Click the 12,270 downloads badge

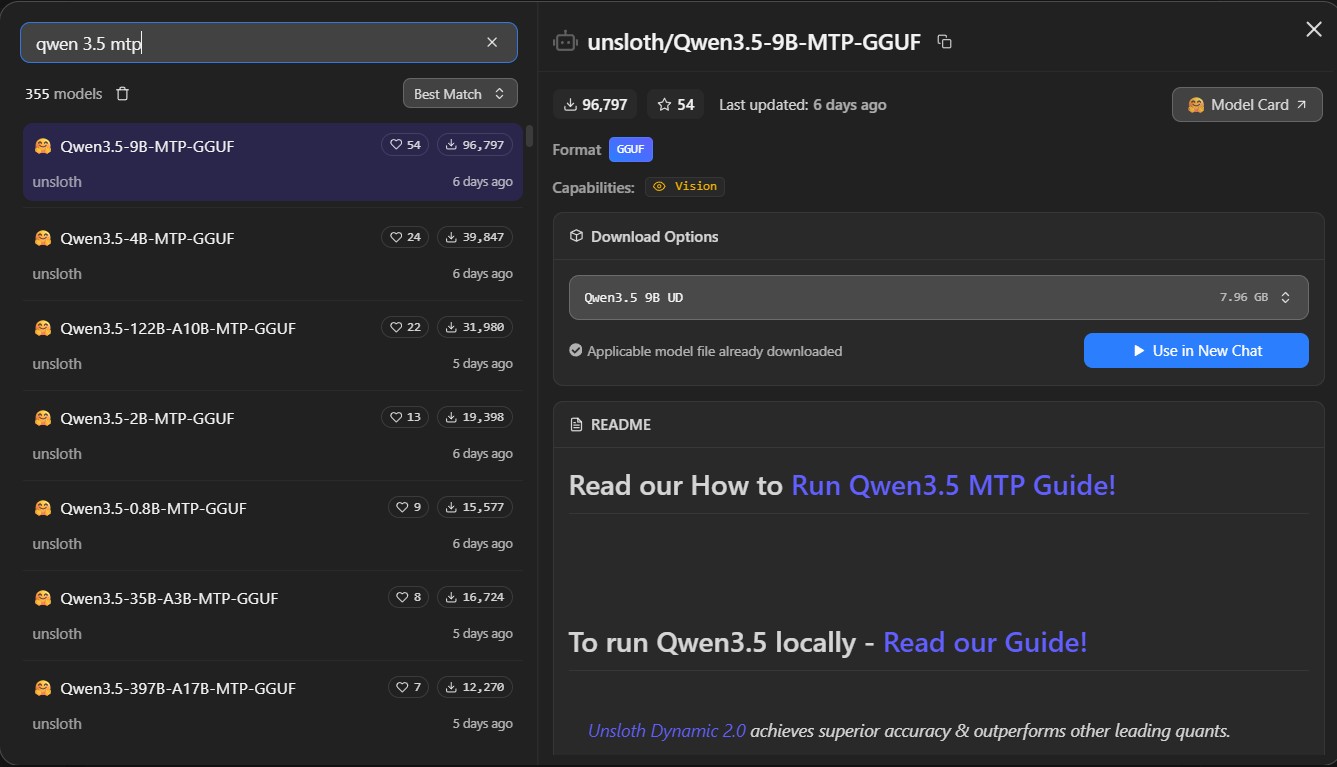[475, 687]
